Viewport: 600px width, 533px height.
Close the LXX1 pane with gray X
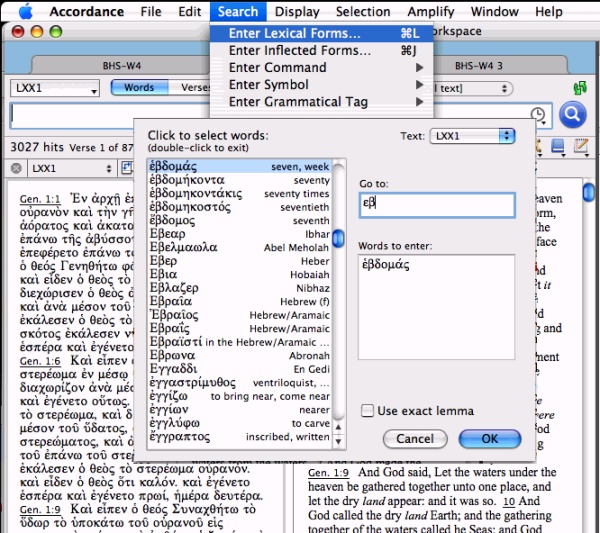click(x=16, y=168)
